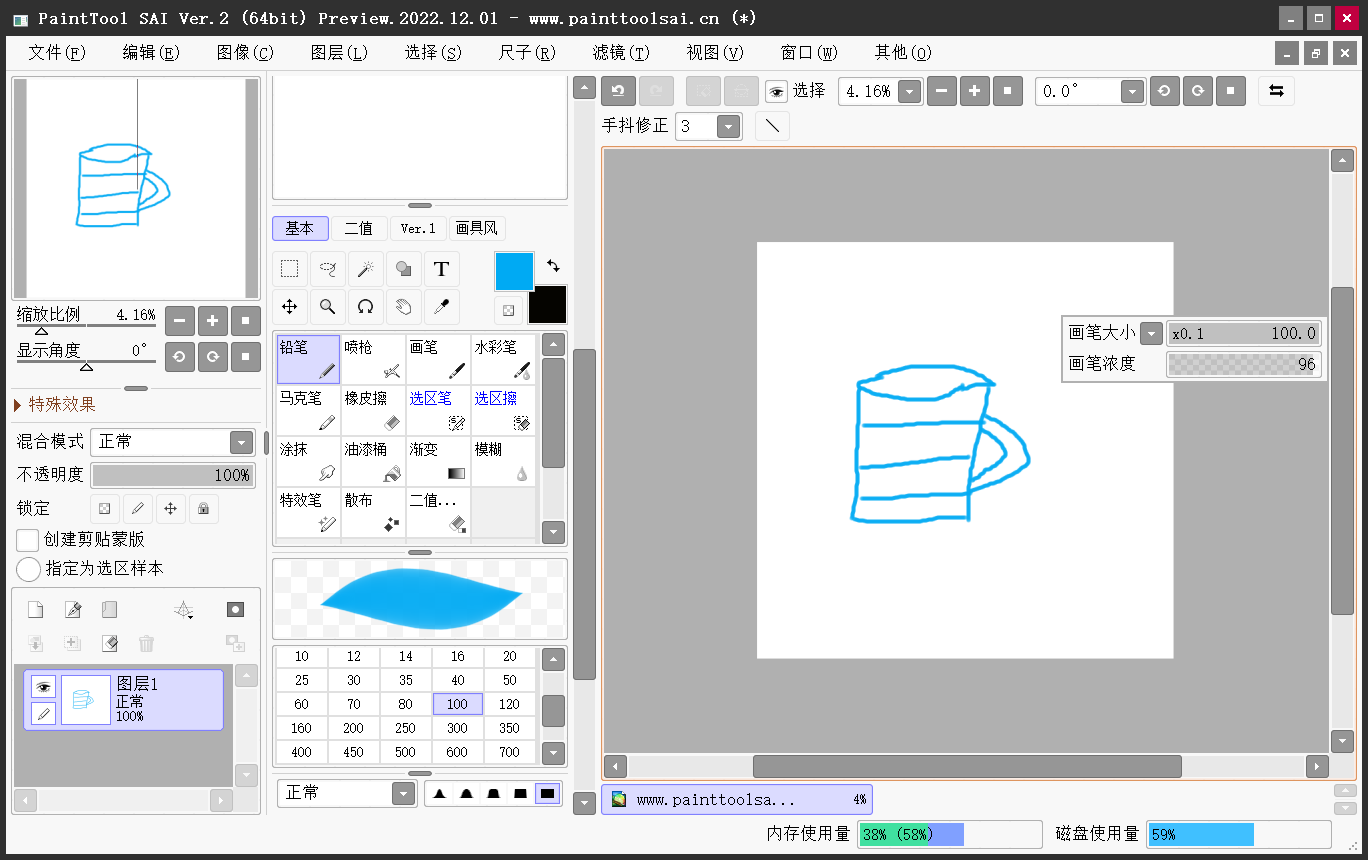Zoom out canvas with toolbar minus button

(x=942, y=91)
